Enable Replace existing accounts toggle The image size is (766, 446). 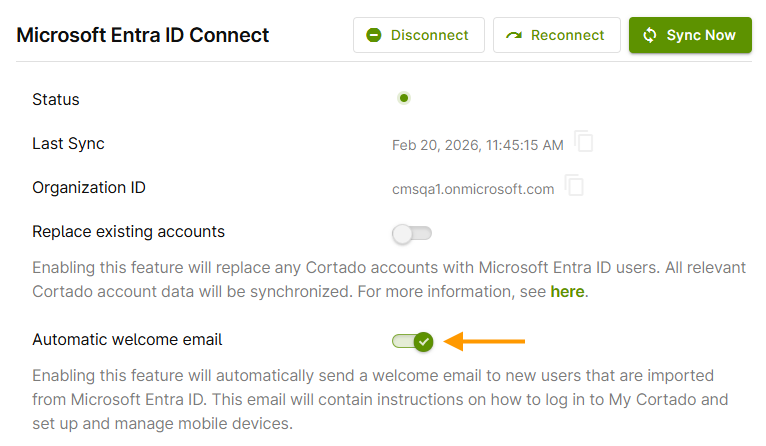[411, 234]
